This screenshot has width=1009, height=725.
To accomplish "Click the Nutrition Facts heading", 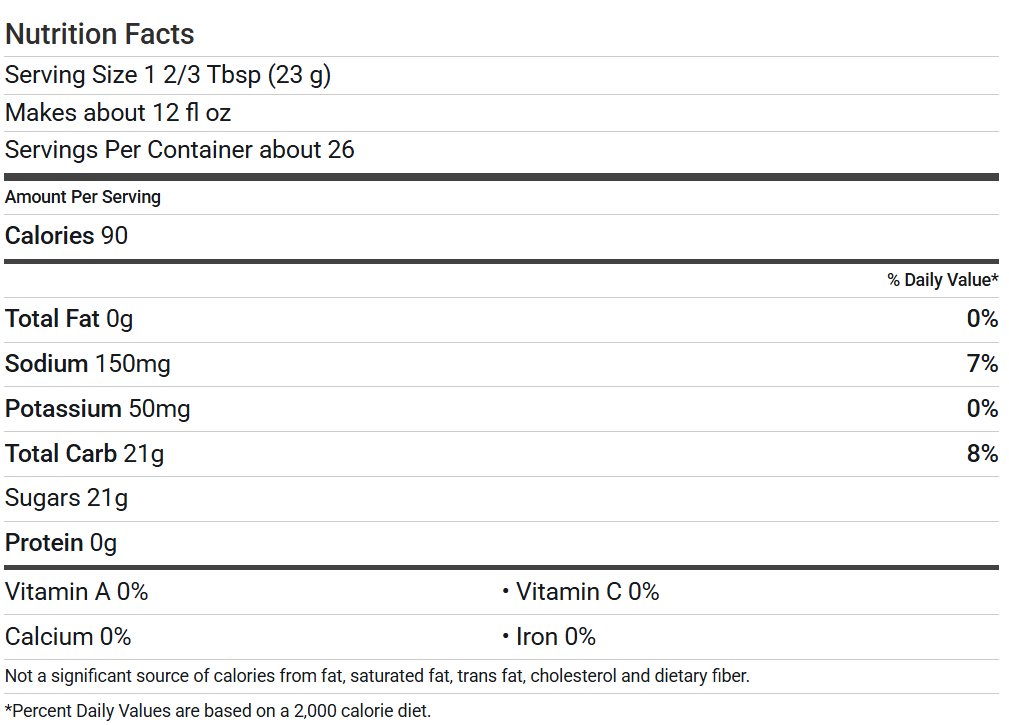I will tap(100, 34).
